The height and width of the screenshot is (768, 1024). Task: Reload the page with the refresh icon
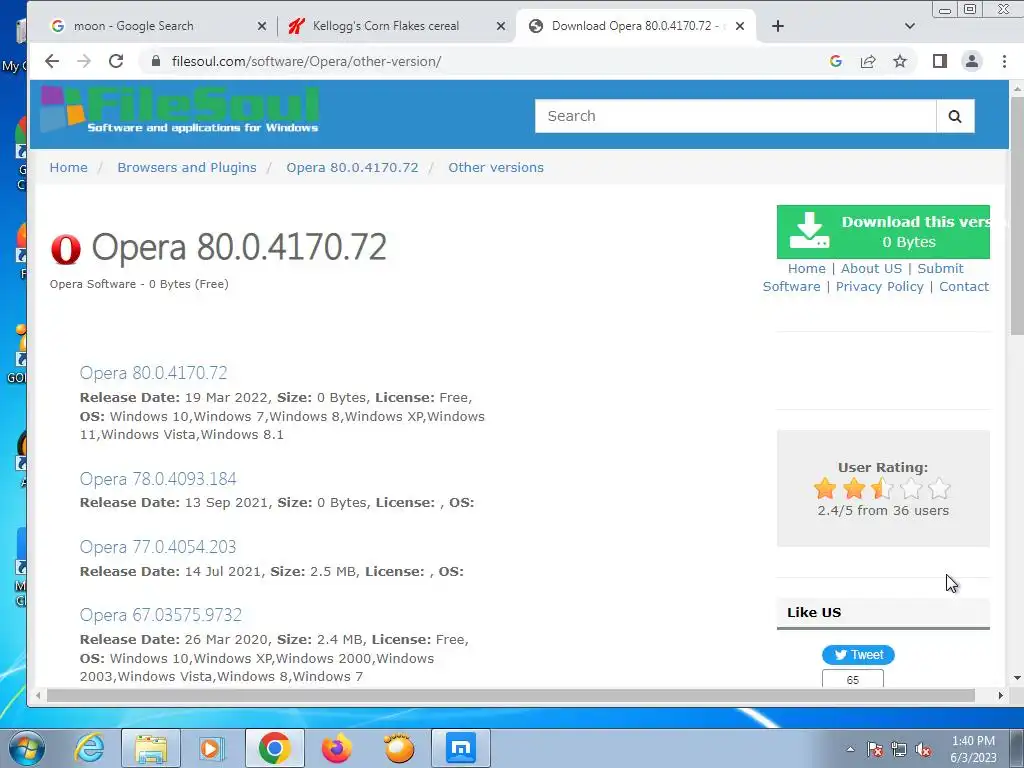(116, 61)
